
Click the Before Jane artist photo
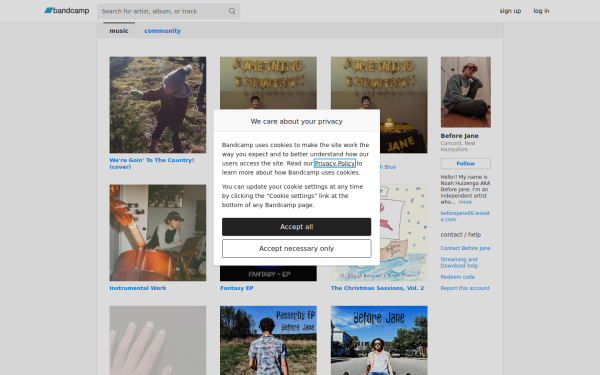pyautogui.click(x=466, y=92)
